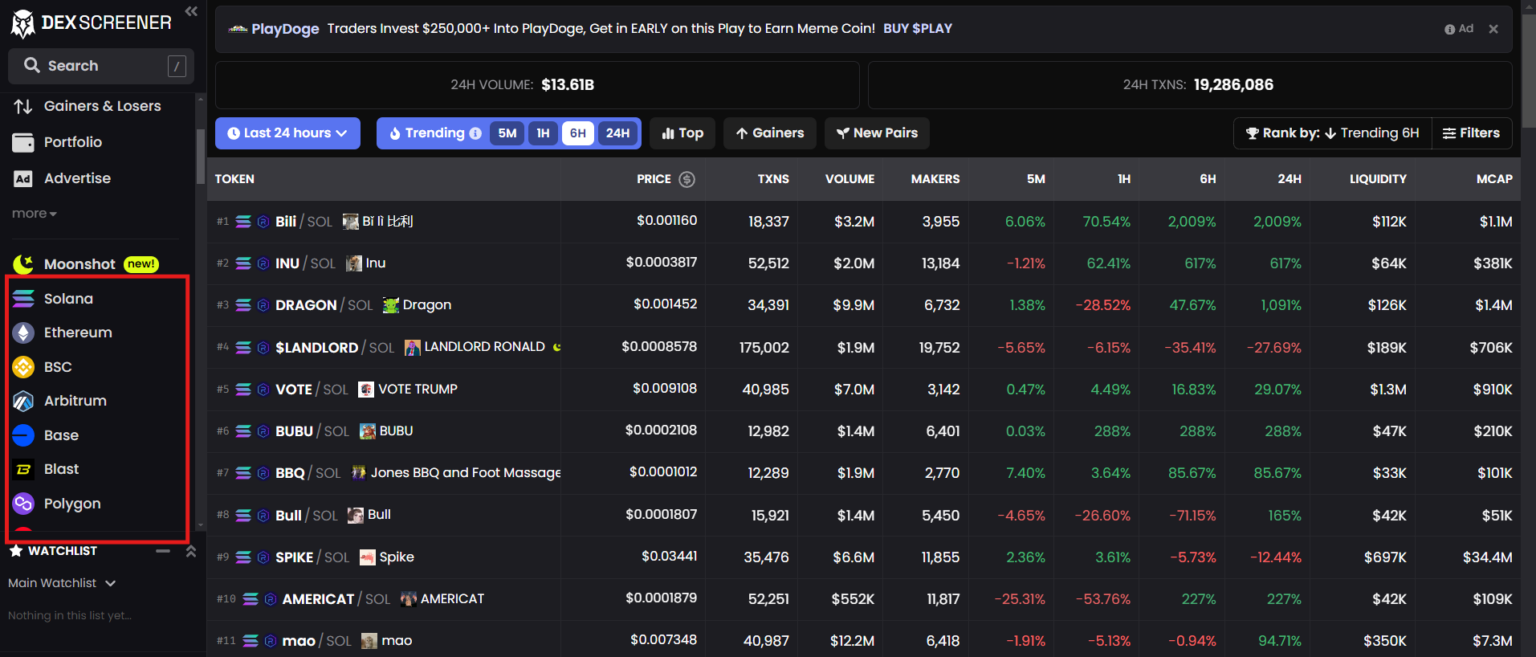Open Last 24 hours dropdown
Viewport: 1536px width, 657px height.
[287, 133]
